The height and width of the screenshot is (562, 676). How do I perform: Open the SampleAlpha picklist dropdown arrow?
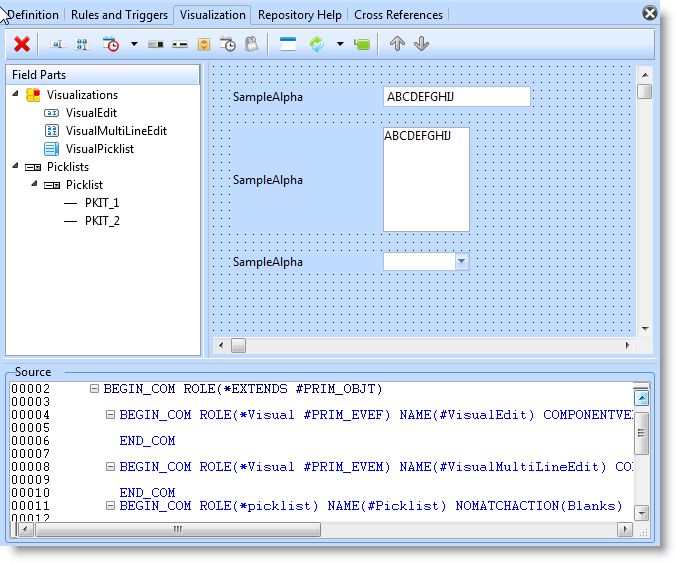(461, 261)
